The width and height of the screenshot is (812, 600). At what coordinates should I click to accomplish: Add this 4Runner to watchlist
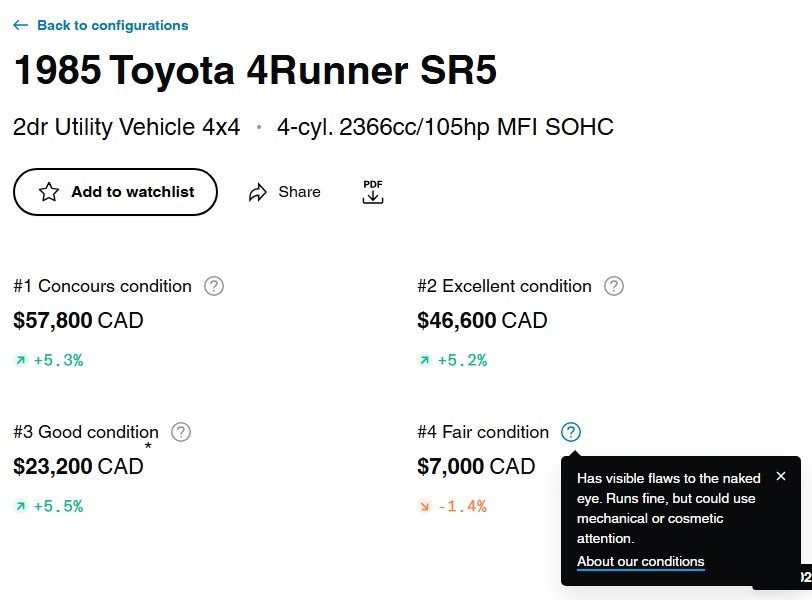(x=115, y=192)
